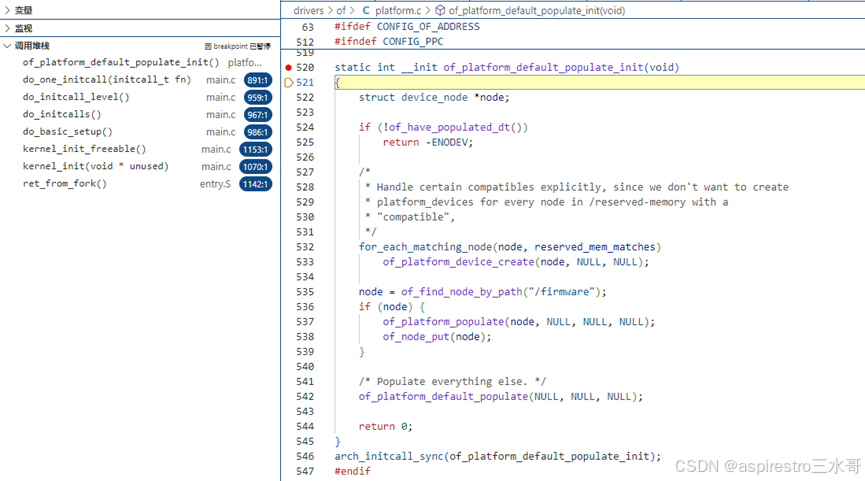This screenshot has width=865, height=481.
Task: Click the 891:1 line badge
Action: tap(258, 80)
